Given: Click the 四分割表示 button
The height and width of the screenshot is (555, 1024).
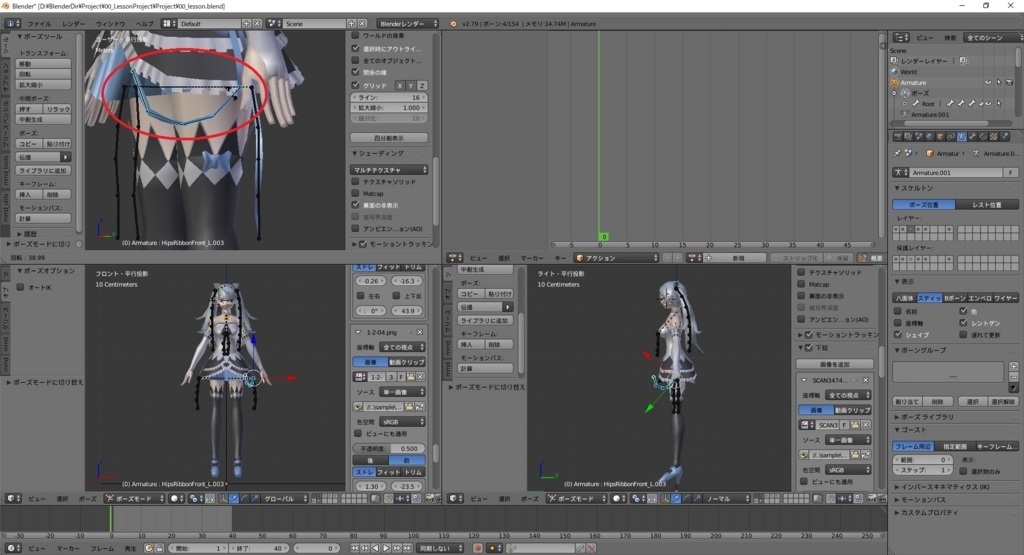Looking at the screenshot, I should (x=389, y=137).
